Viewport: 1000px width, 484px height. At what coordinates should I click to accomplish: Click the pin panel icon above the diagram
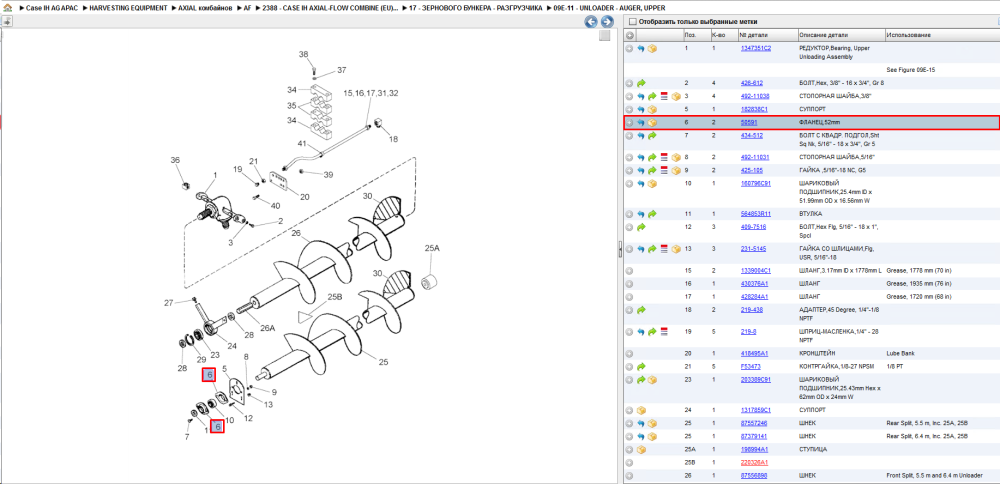click(7, 22)
